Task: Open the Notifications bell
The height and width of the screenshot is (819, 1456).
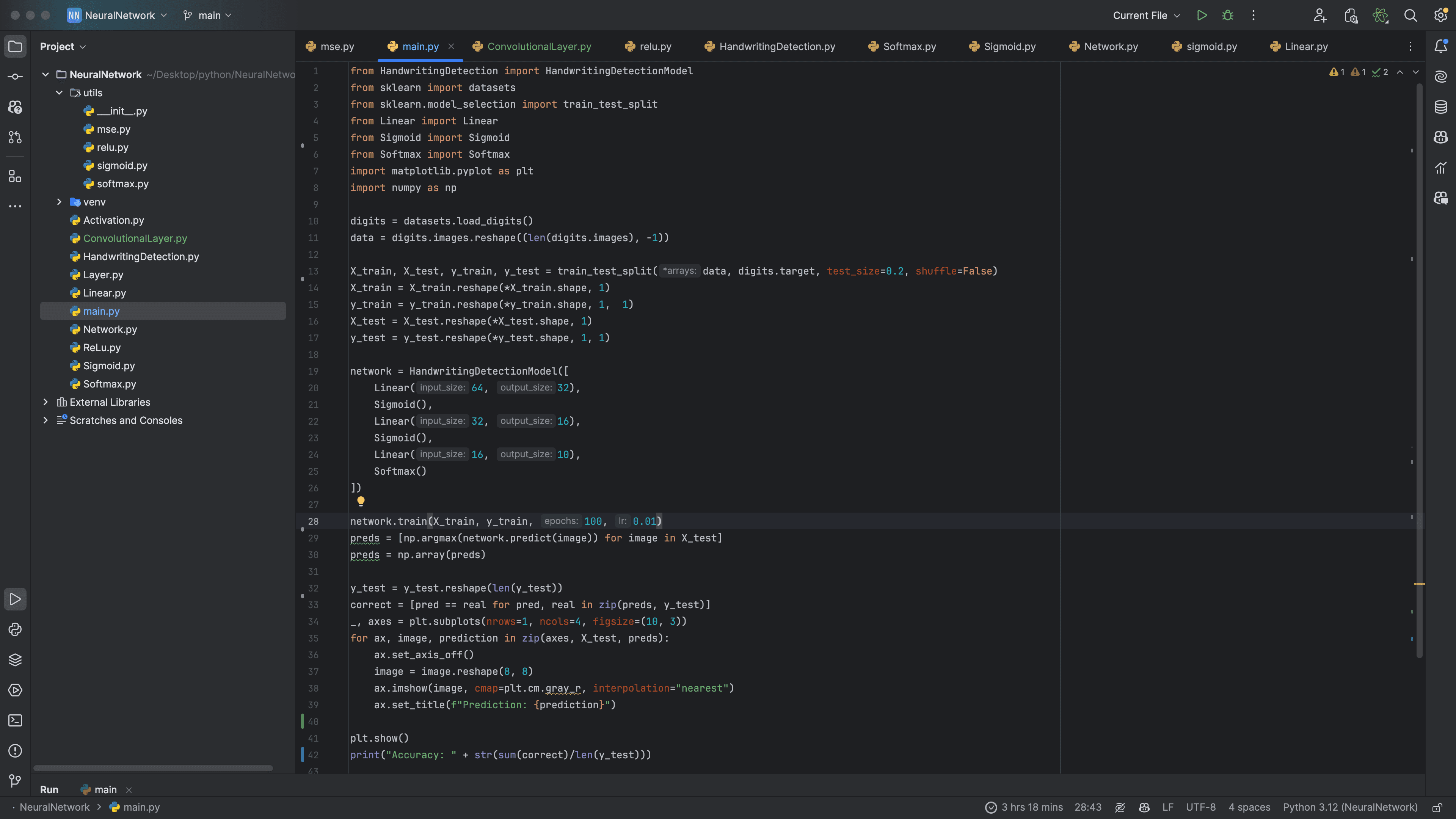Action: 1441,46
